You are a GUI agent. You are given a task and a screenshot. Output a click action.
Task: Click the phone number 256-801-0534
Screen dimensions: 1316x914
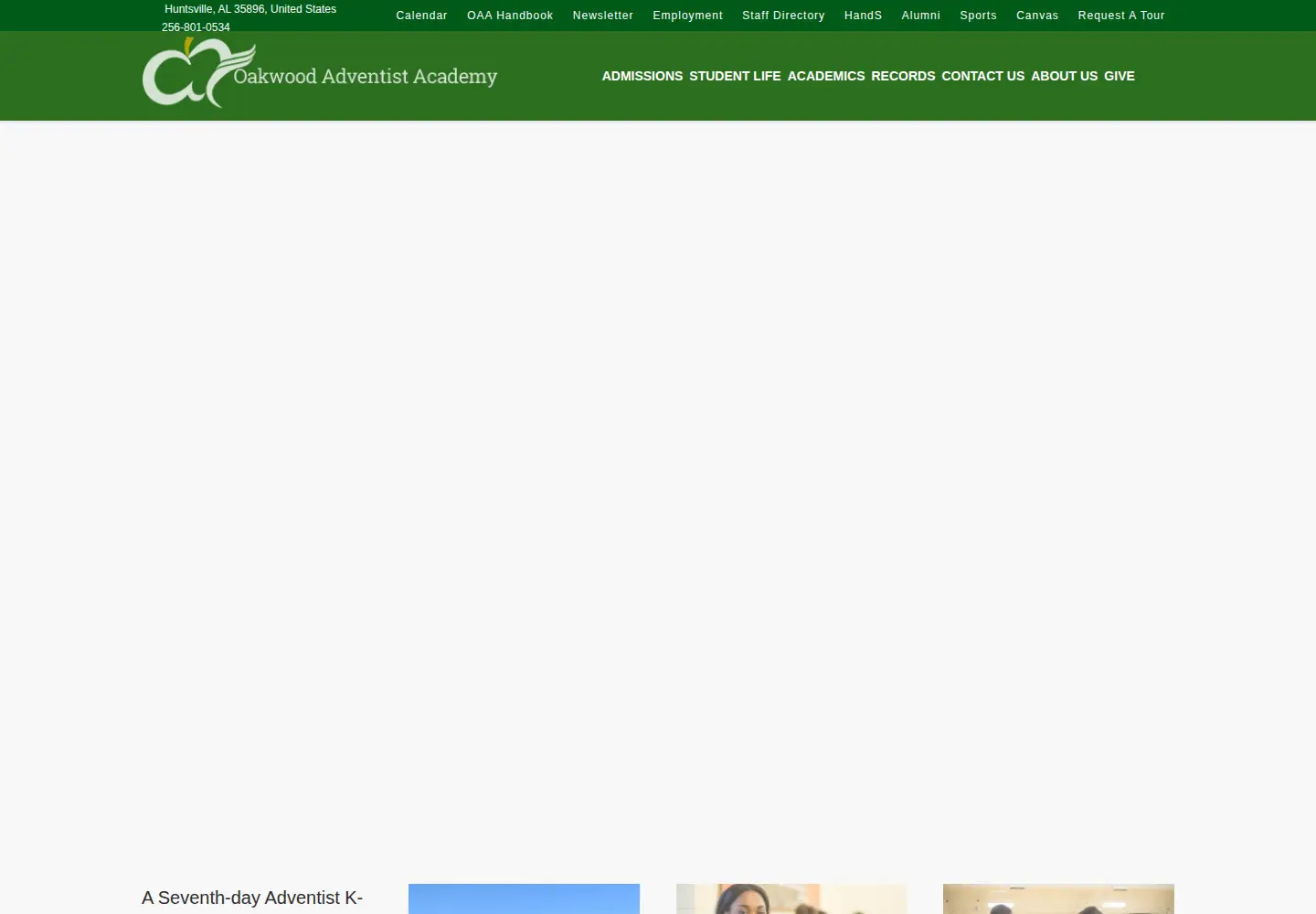(196, 27)
